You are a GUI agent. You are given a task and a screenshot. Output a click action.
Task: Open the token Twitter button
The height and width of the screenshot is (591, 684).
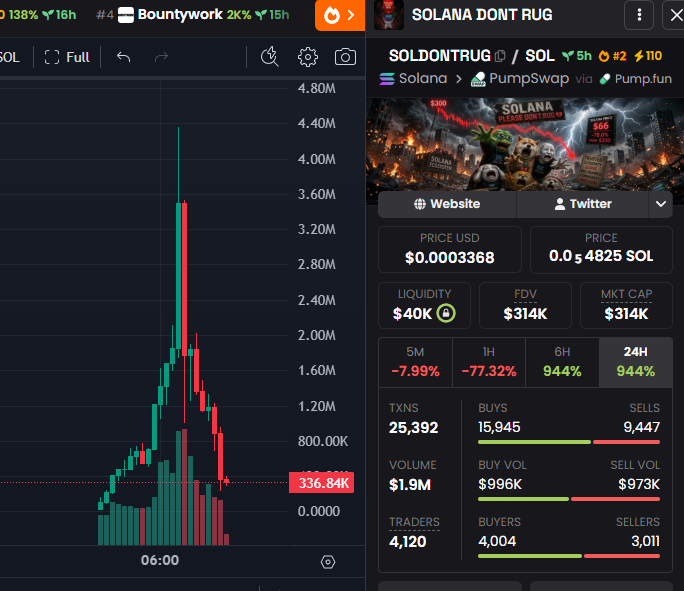[583, 204]
